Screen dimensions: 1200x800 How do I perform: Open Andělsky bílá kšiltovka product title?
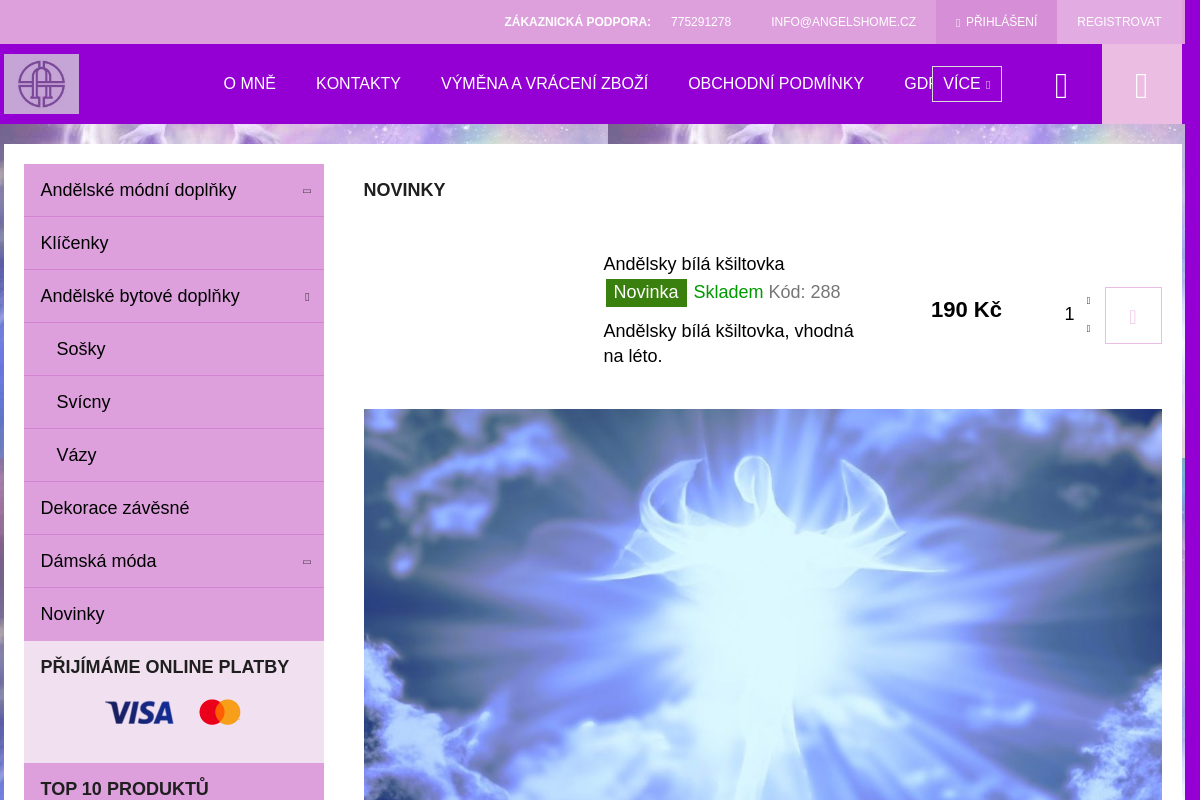click(x=694, y=264)
